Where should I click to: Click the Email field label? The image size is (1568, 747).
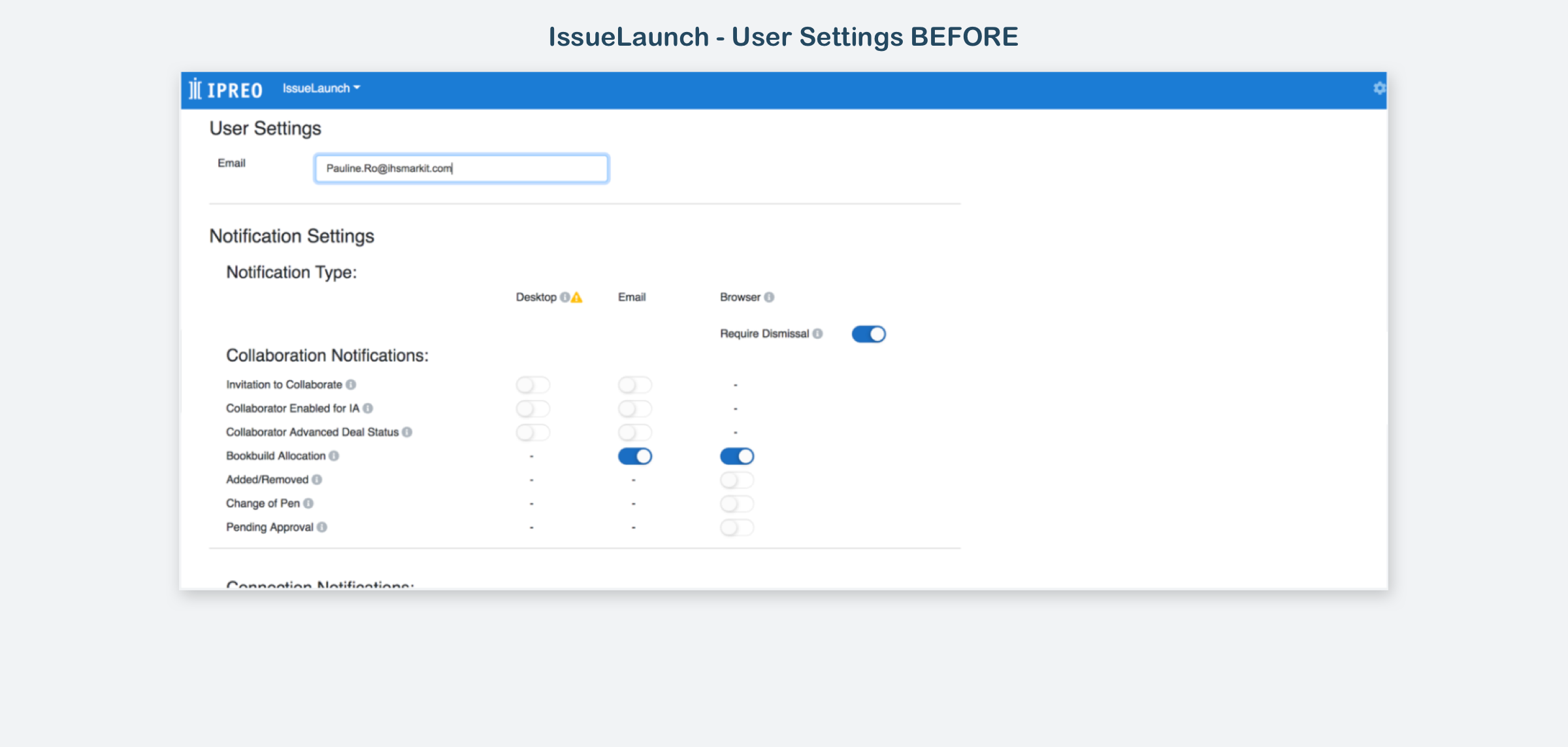coord(231,163)
